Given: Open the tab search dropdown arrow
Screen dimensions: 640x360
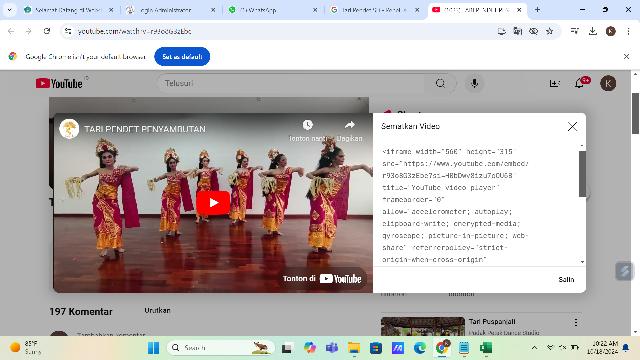Looking at the screenshot, I should [x=9, y=9].
